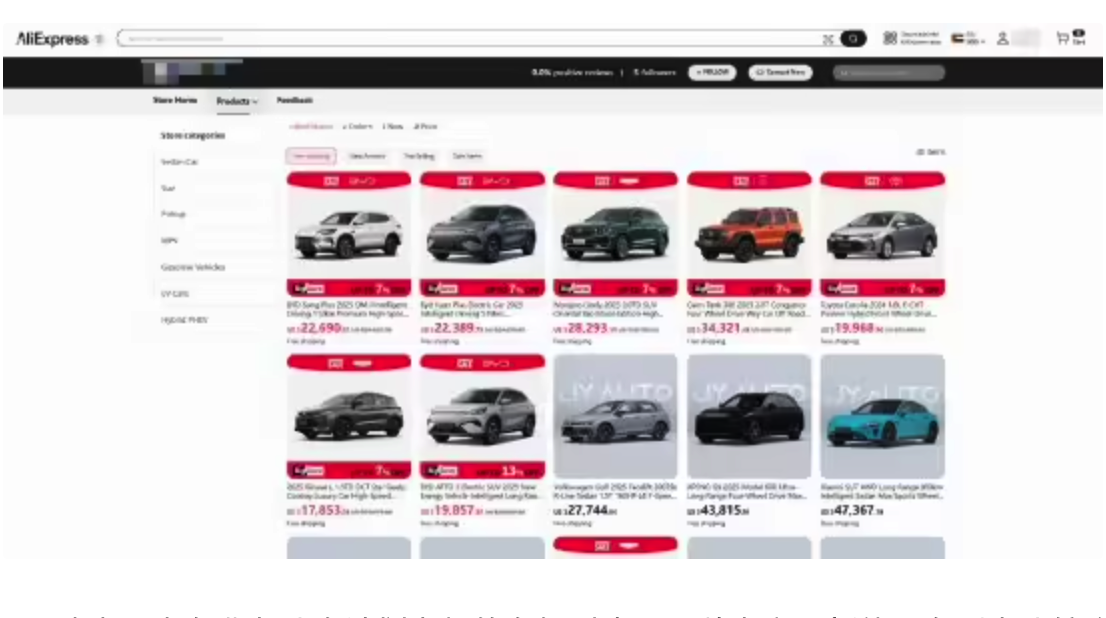The width and height of the screenshot is (1106, 618).
Task: Toggle the second filter chip after Free shipping
Action: pyautogui.click(x=367, y=156)
